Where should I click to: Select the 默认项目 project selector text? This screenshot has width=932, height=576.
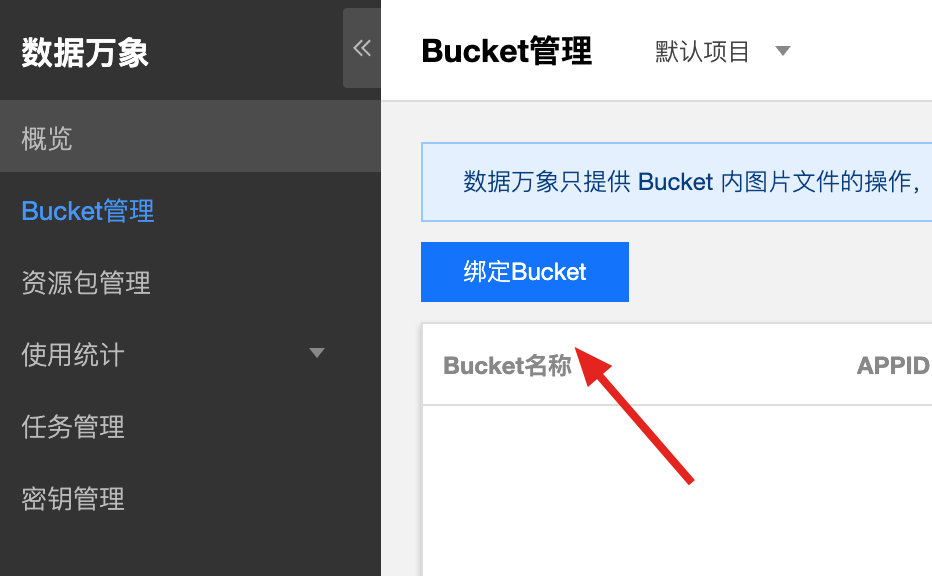tap(701, 52)
